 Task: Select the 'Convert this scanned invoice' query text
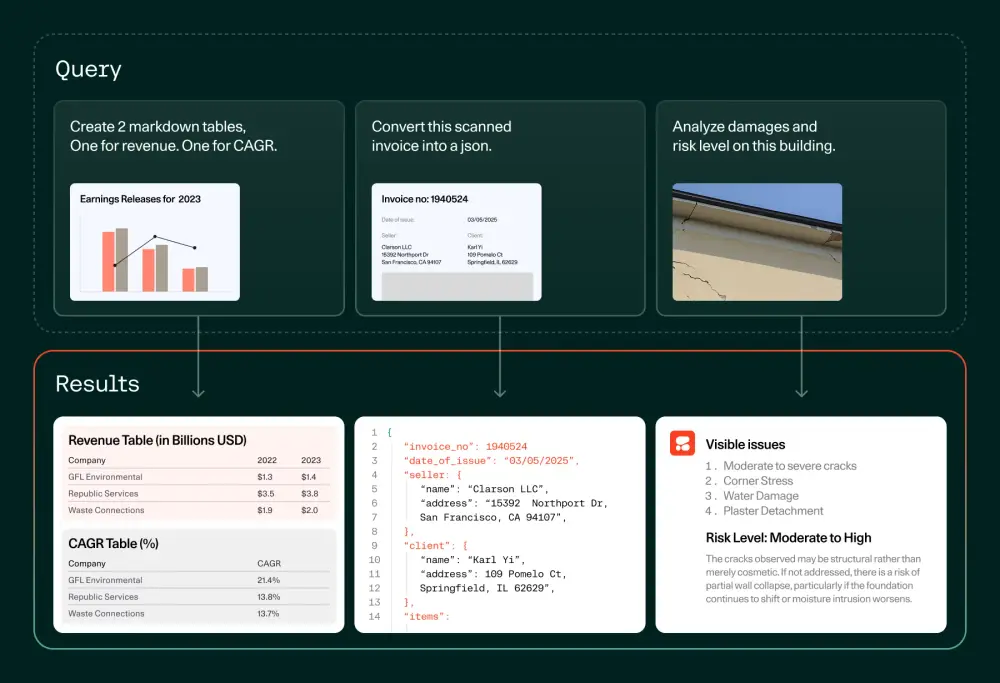click(x=441, y=136)
